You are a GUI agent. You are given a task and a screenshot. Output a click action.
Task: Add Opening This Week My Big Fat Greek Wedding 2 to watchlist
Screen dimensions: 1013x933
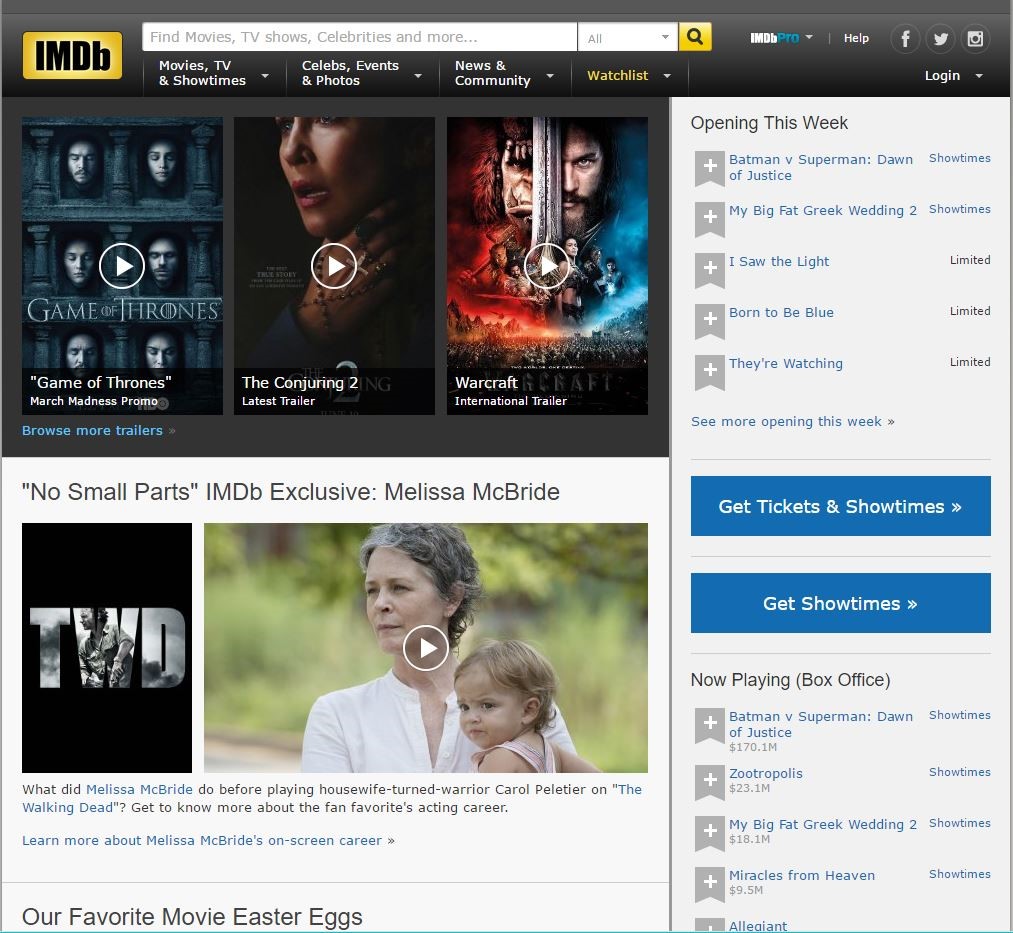pos(709,220)
